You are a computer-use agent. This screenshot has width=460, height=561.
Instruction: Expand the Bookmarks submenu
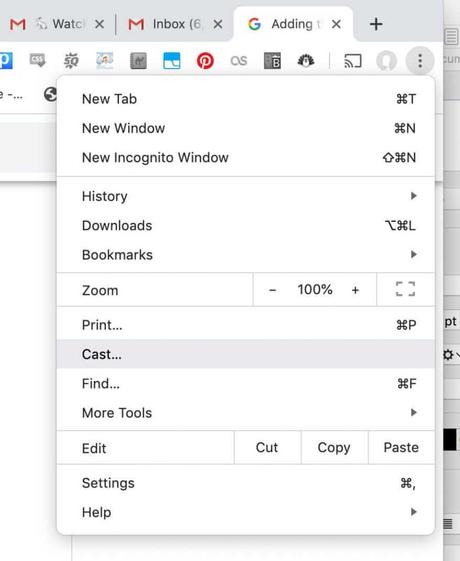[x=246, y=255]
